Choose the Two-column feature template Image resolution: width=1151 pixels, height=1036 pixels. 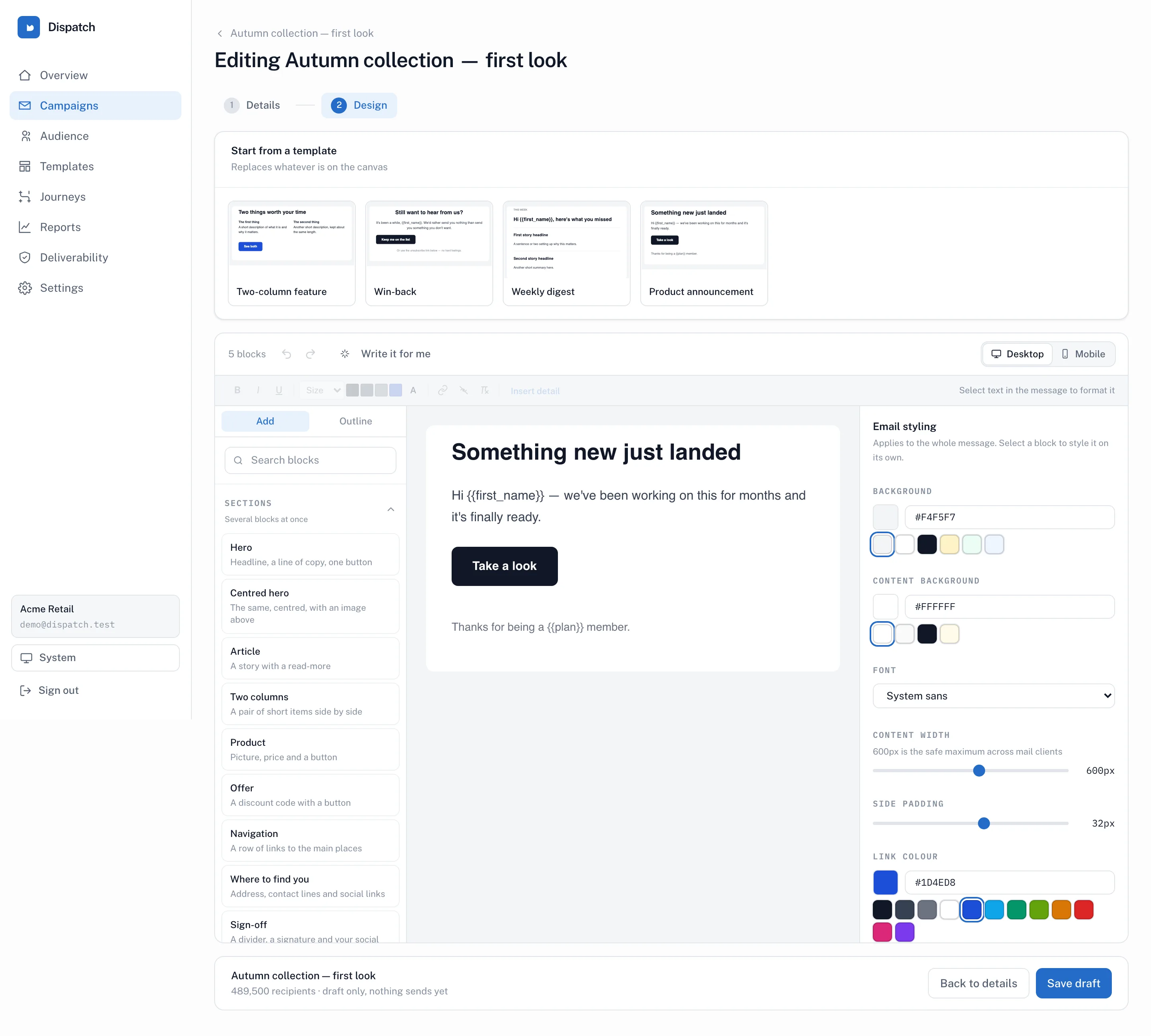pyautogui.click(x=291, y=253)
